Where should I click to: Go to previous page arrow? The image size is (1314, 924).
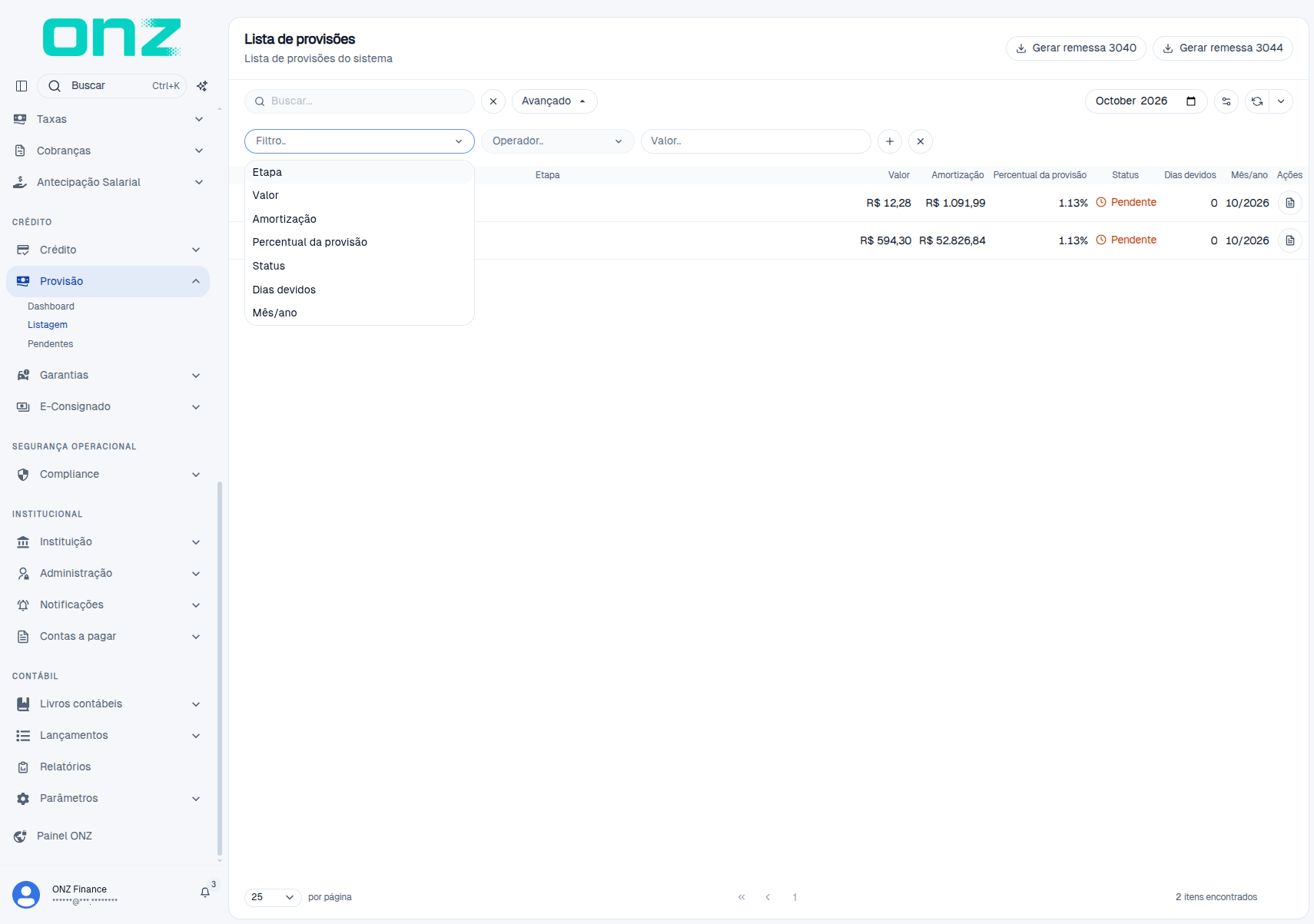[x=768, y=897]
